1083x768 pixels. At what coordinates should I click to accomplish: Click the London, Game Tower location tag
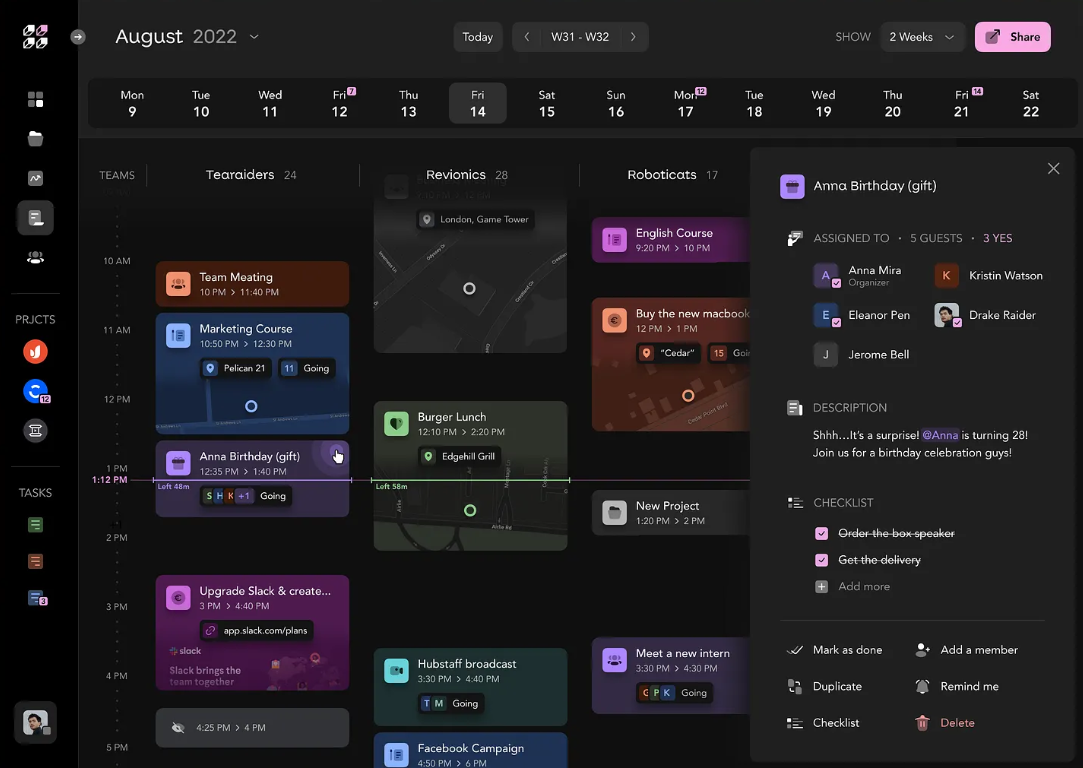(x=476, y=220)
